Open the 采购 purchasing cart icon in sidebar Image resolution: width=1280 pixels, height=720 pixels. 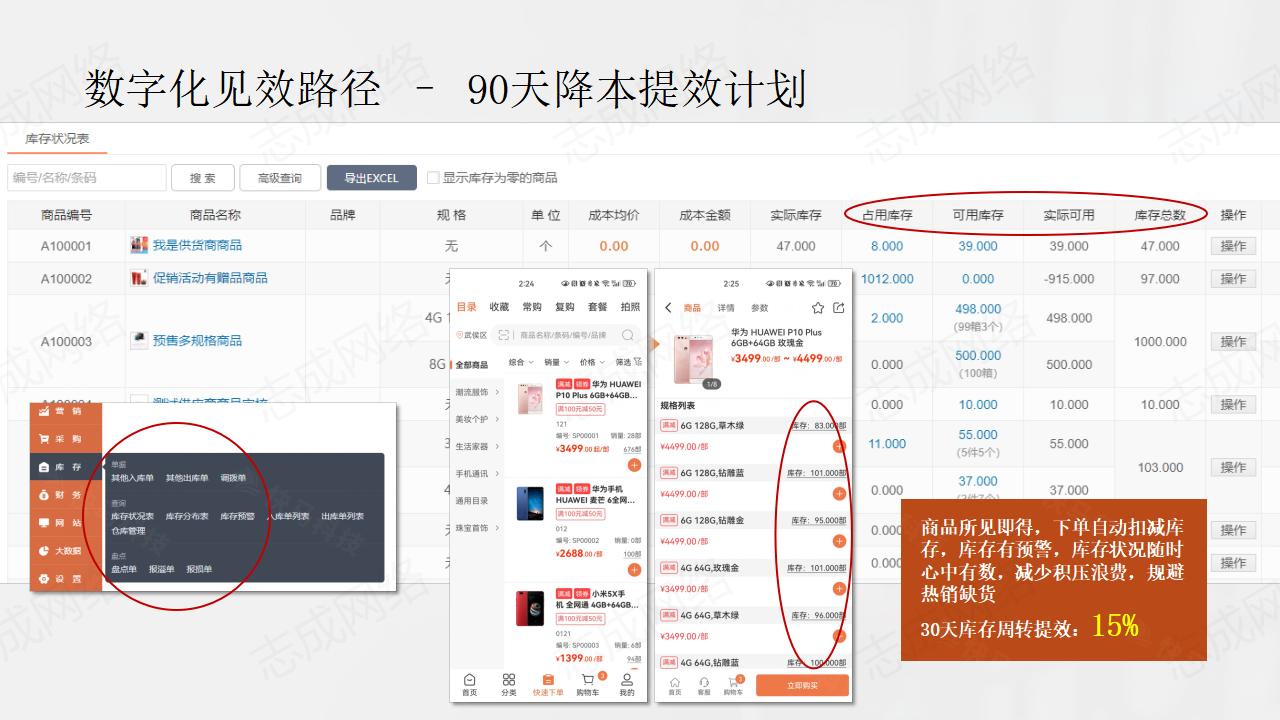(x=44, y=439)
